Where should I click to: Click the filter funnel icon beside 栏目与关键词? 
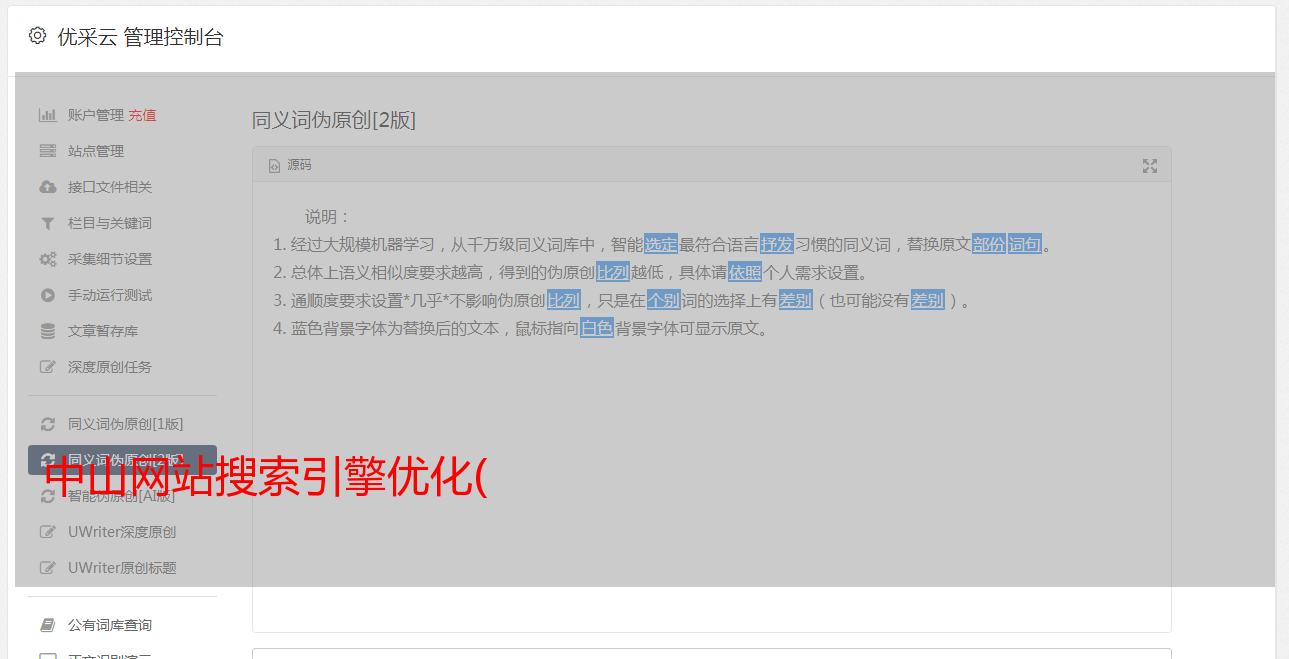coord(47,223)
